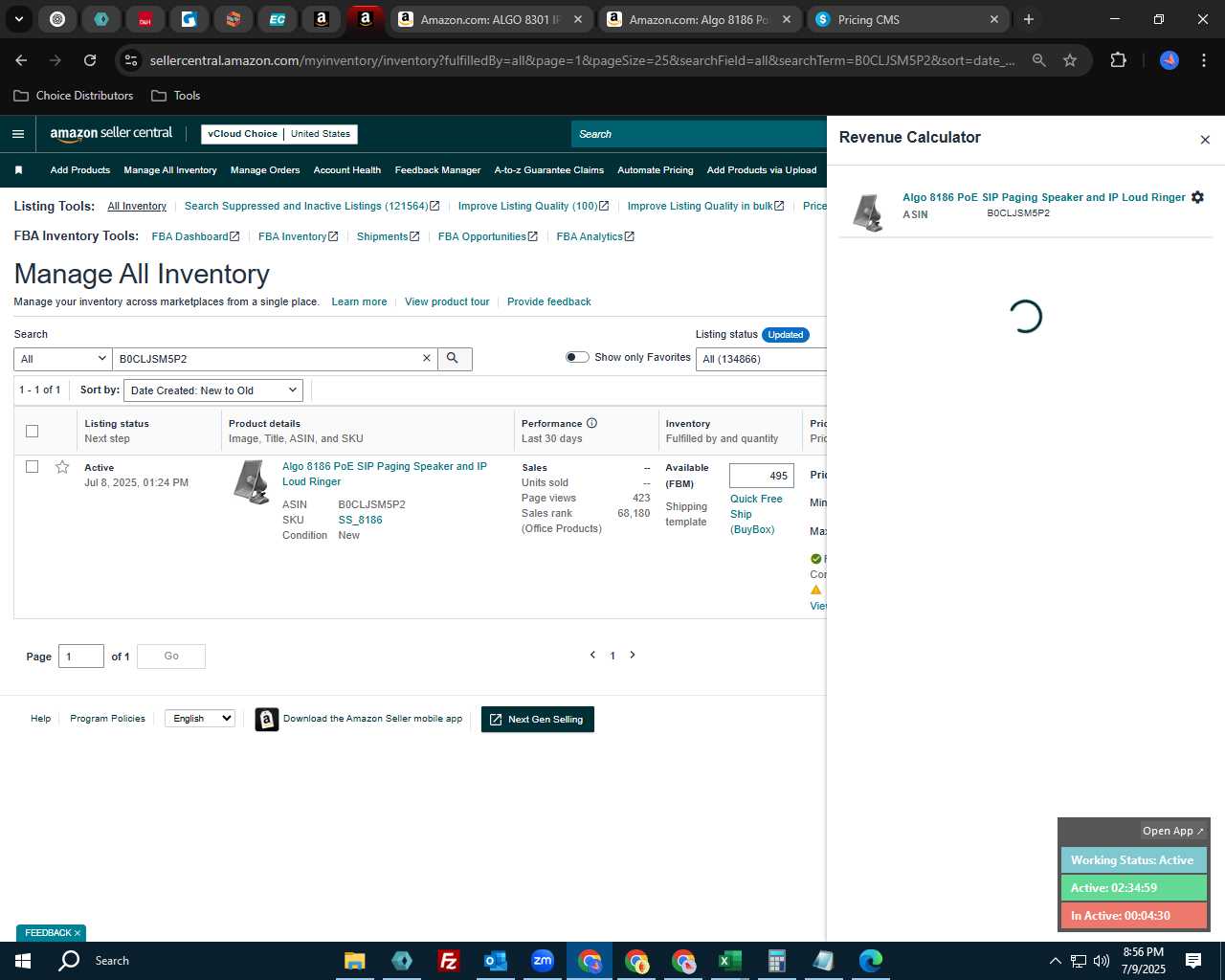Click View product tour link

(x=447, y=301)
